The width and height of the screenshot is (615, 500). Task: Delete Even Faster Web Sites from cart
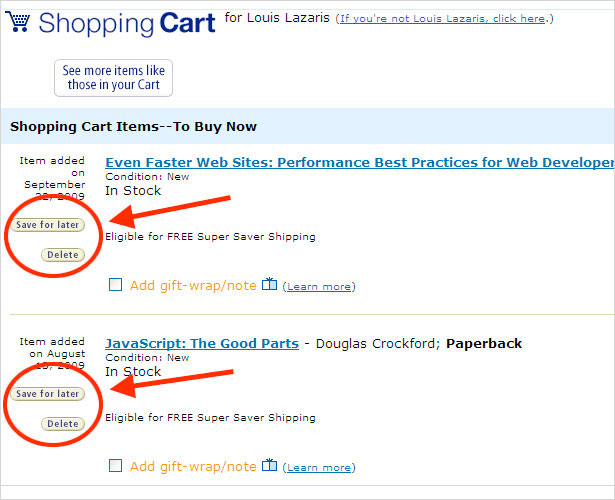[62, 254]
